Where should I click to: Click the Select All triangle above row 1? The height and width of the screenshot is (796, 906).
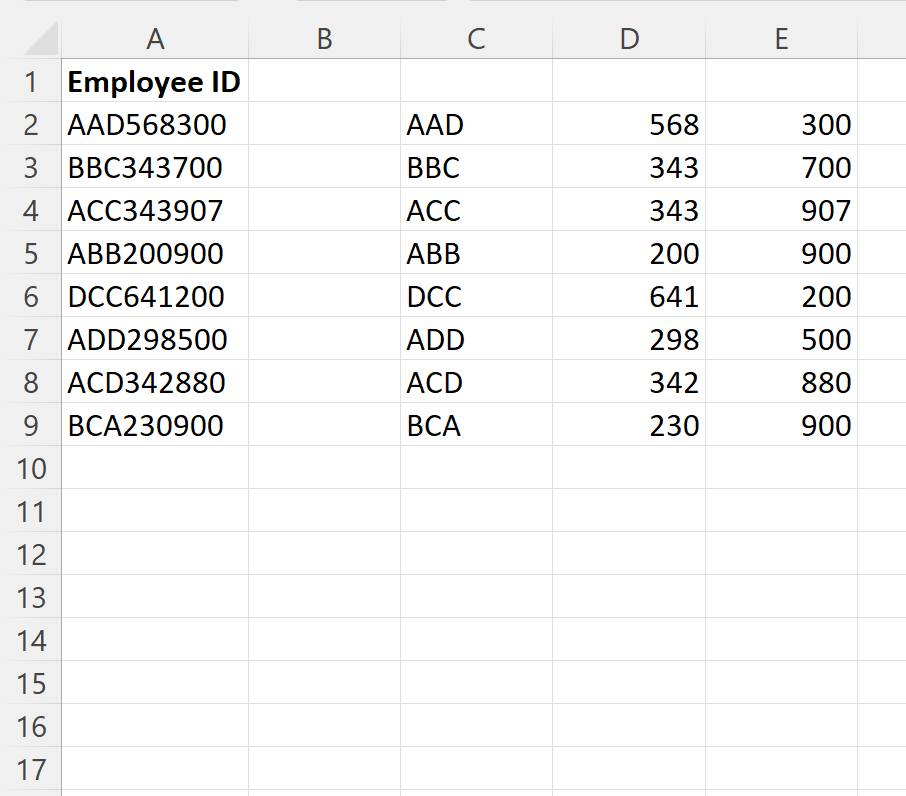(33, 39)
